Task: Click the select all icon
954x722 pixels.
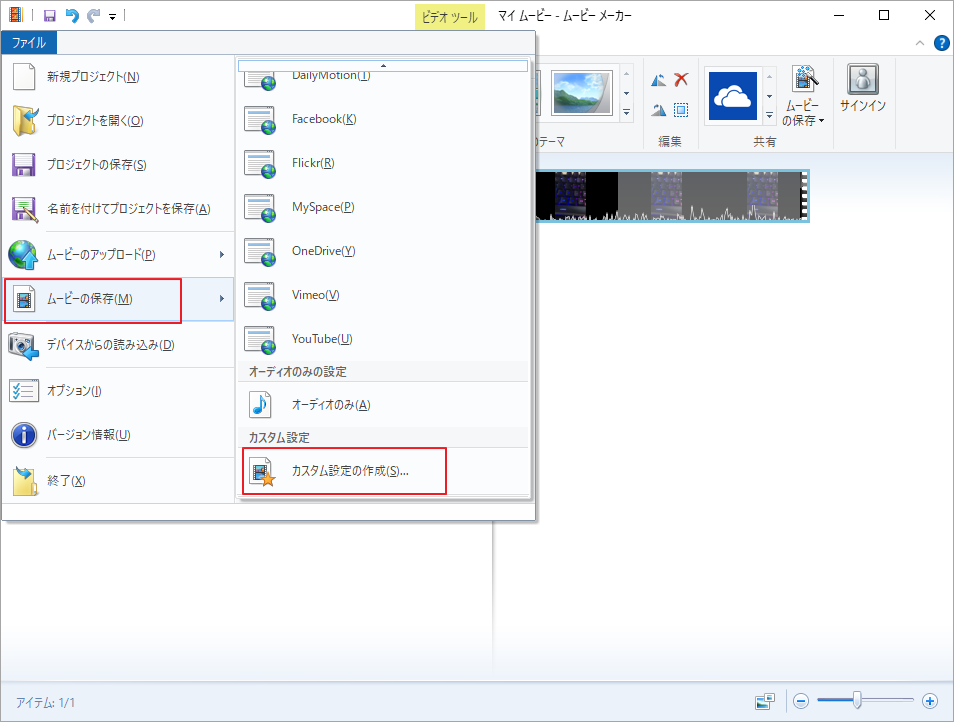Action: click(681, 110)
